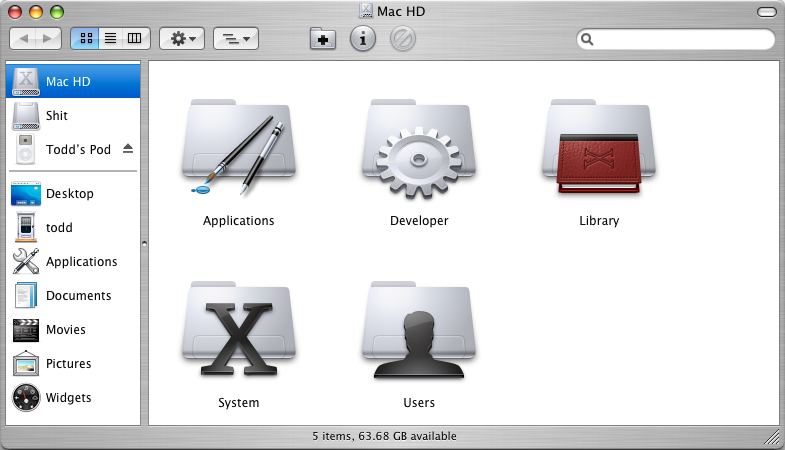Click into the search field
This screenshot has height=450, width=785.
click(x=675, y=39)
